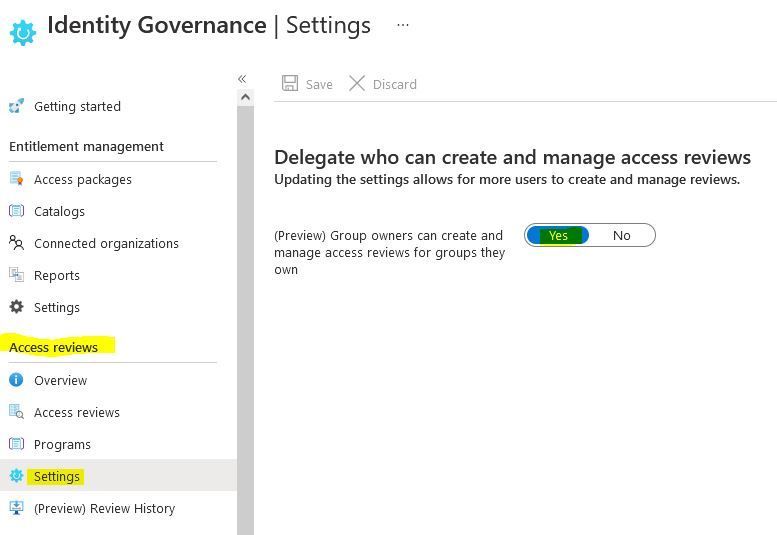The height and width of the screenshot is (535, 777).
Task: Click the highlighted Access reviews section heading
Action: pos(54,348)
